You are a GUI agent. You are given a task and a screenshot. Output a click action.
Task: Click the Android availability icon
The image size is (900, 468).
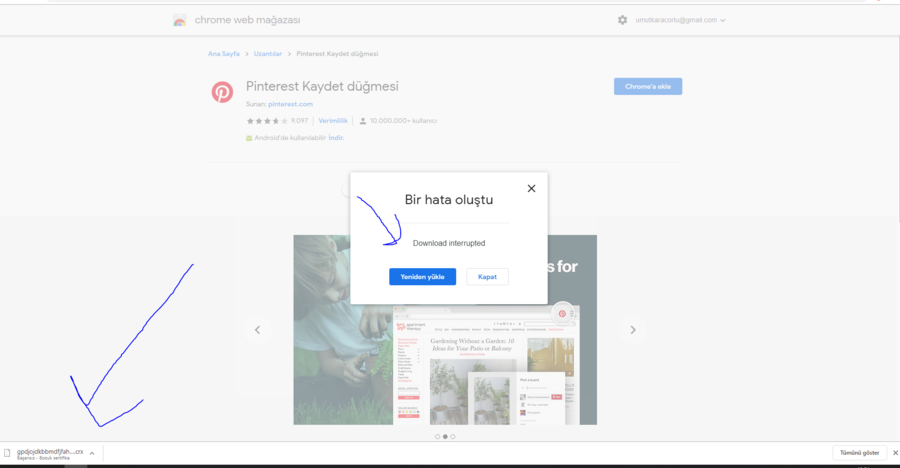coord(249,138)
